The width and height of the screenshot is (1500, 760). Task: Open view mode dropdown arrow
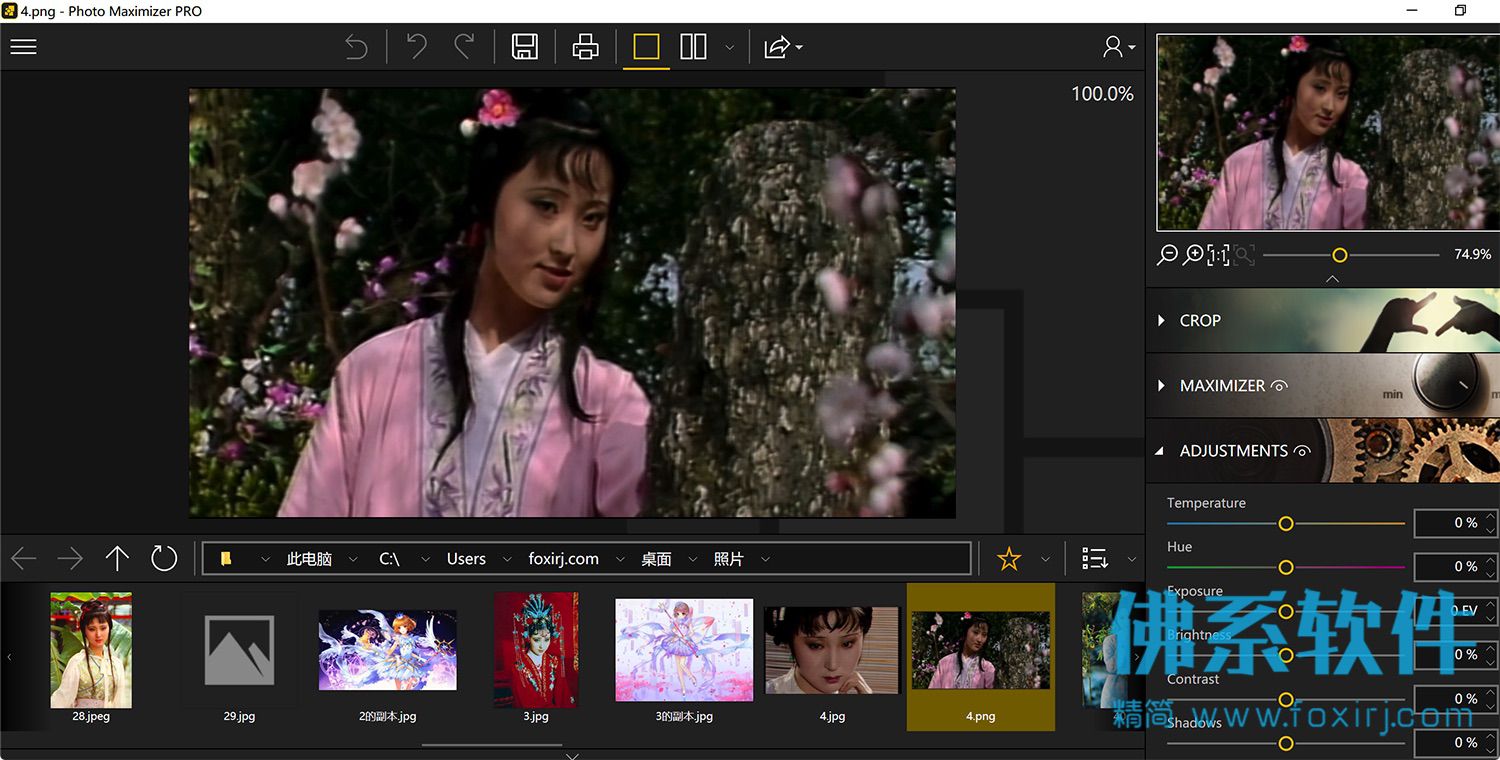pos(729,48)
